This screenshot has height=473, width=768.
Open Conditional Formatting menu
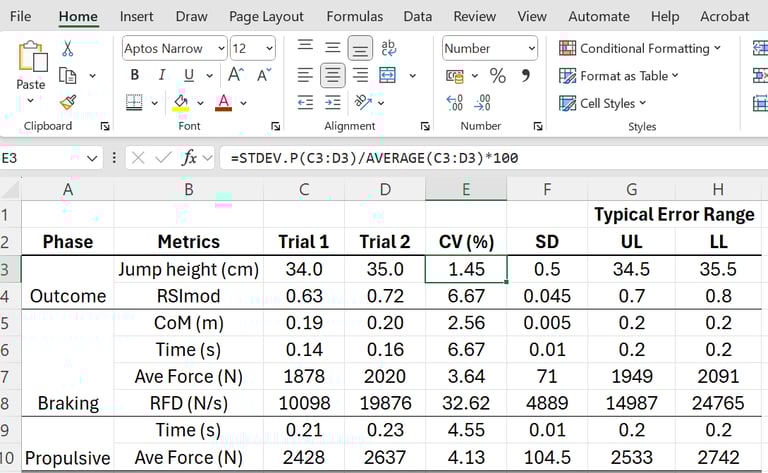tap(640, 48)
